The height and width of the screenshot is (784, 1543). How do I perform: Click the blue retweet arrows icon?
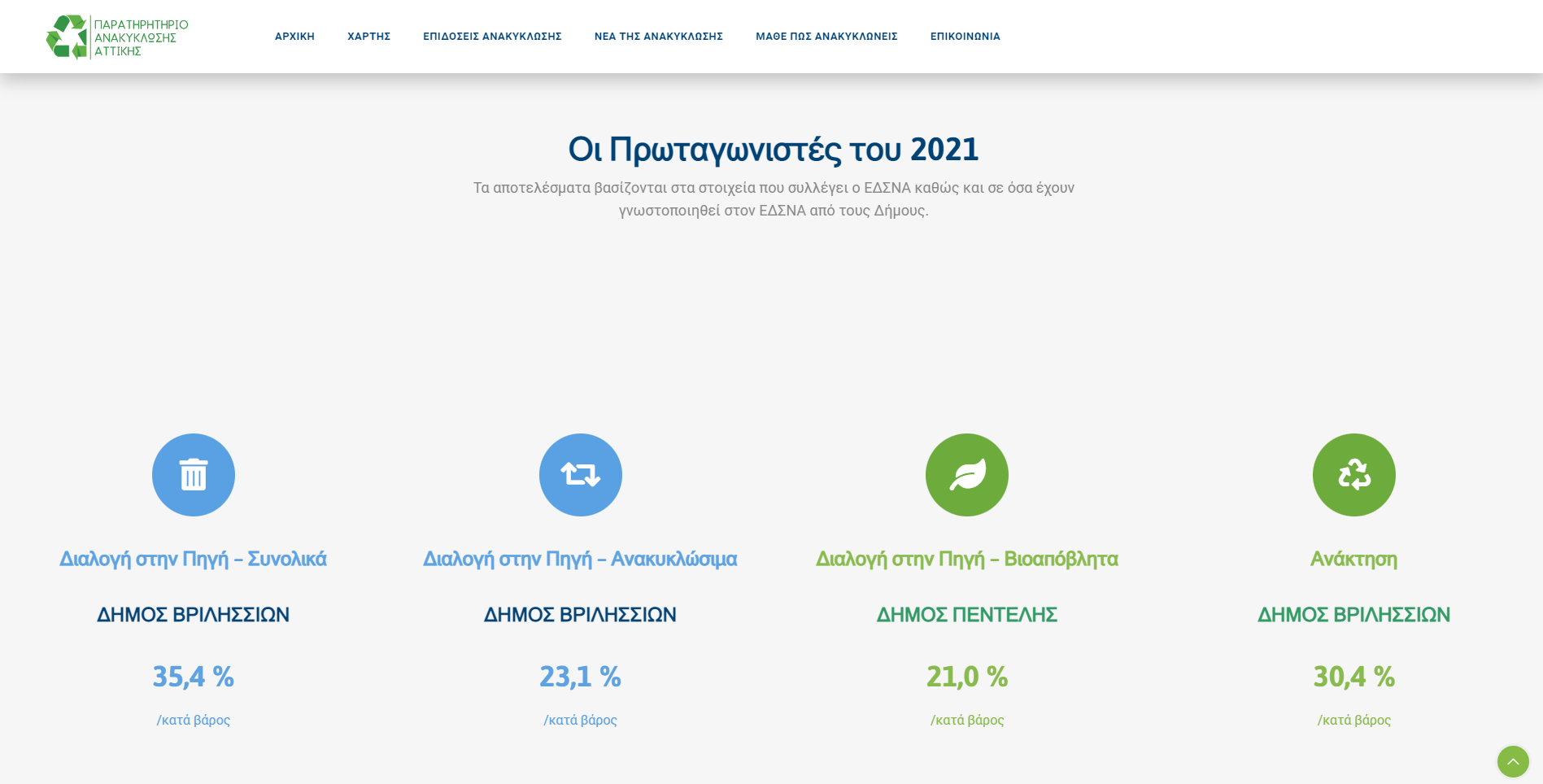pos(580,475)
